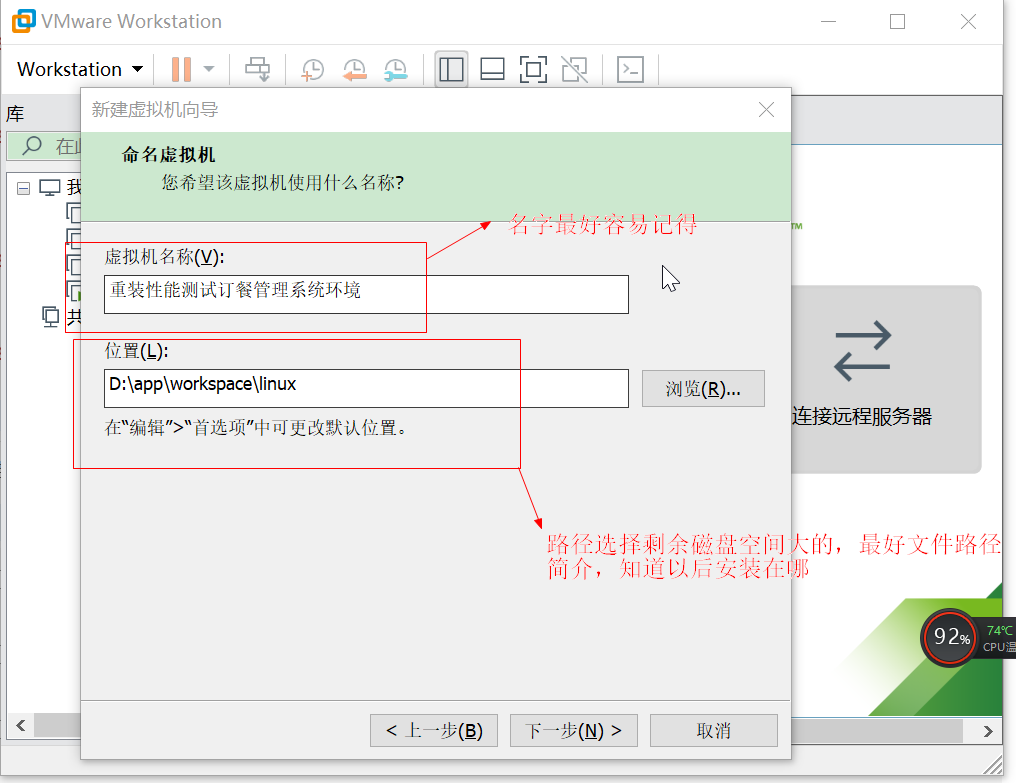Click the library scrollbar left arrow
The height and width of the screenshot is (783, 1016).
(21, 725)
